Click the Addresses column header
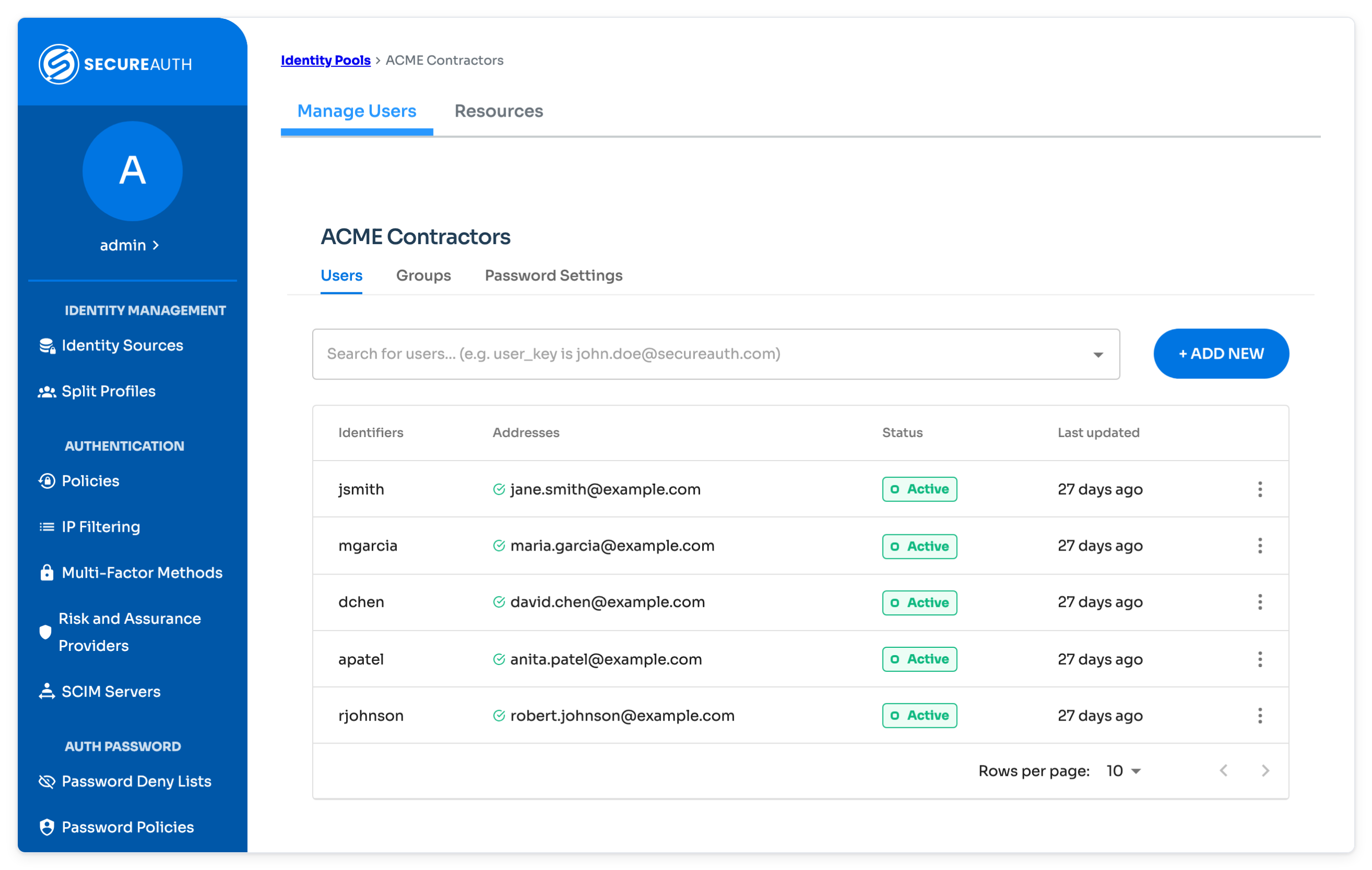The image size is (1372, 870). tap(526, 432)
